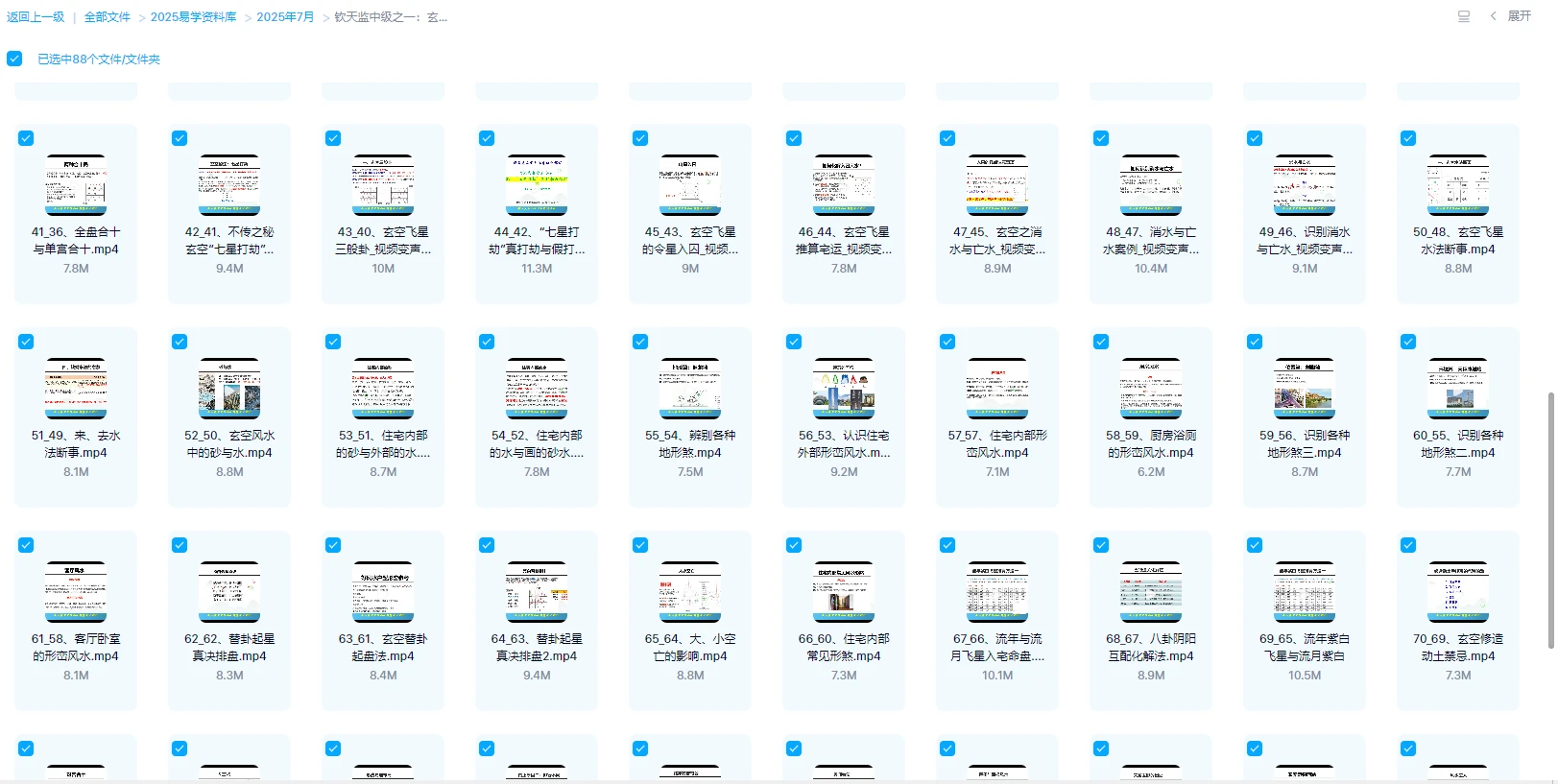Uncheck file 45_43、玄空飞星的令星入囚 checkbox

pyautogui.click(x=640, y=138)
